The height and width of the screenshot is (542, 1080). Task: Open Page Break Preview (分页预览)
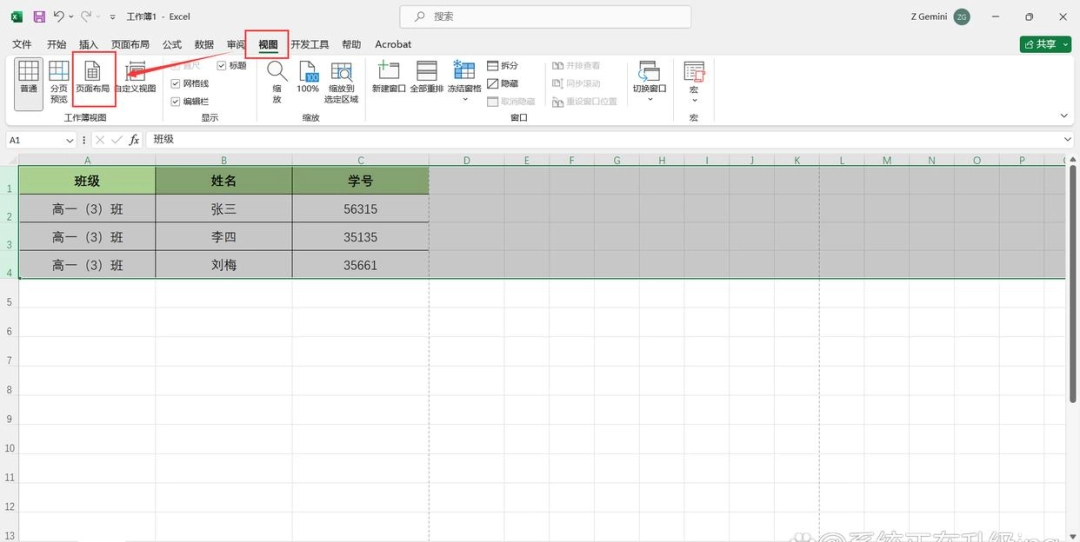pos(59,81)
